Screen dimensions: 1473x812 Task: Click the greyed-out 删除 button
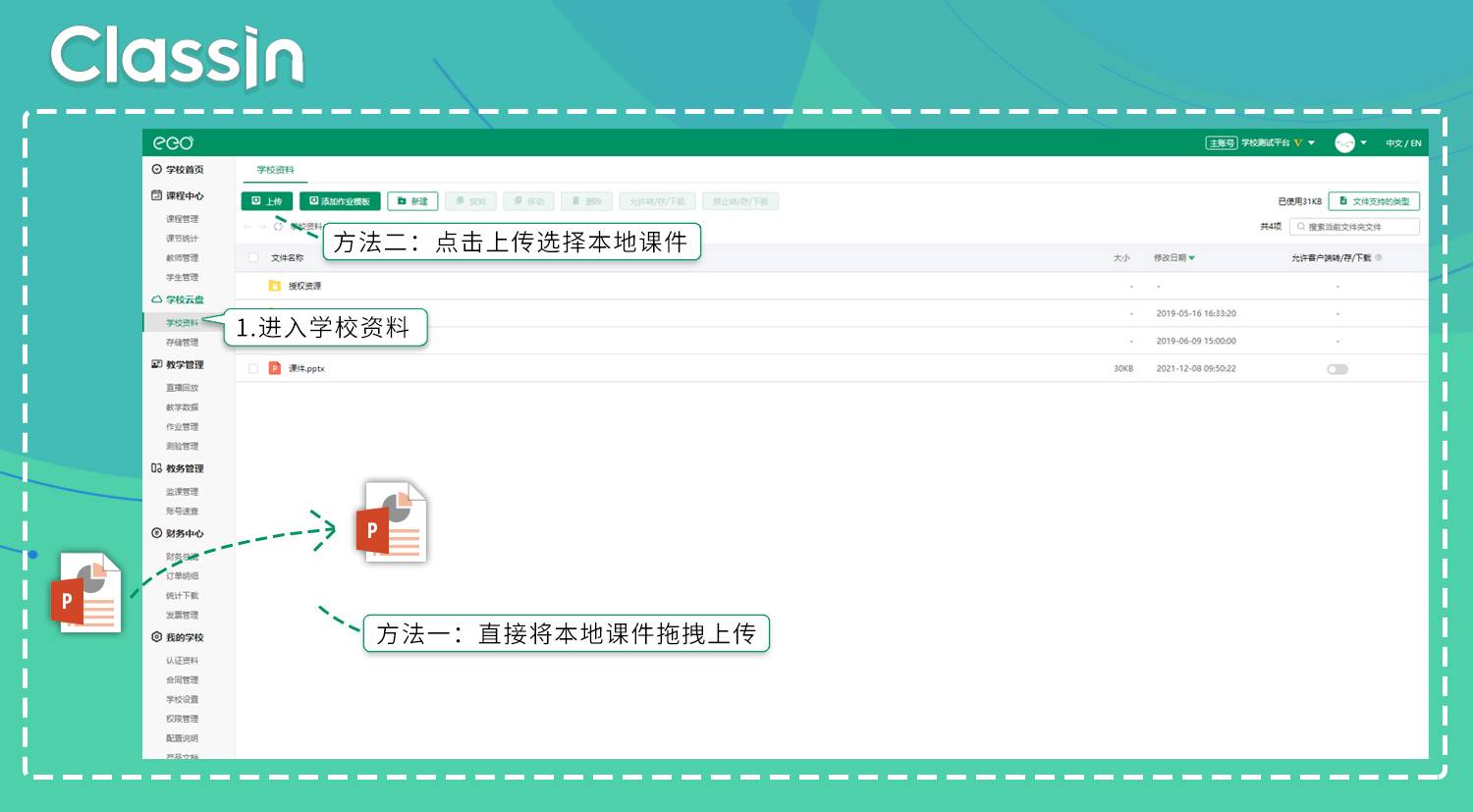(586, 201)
